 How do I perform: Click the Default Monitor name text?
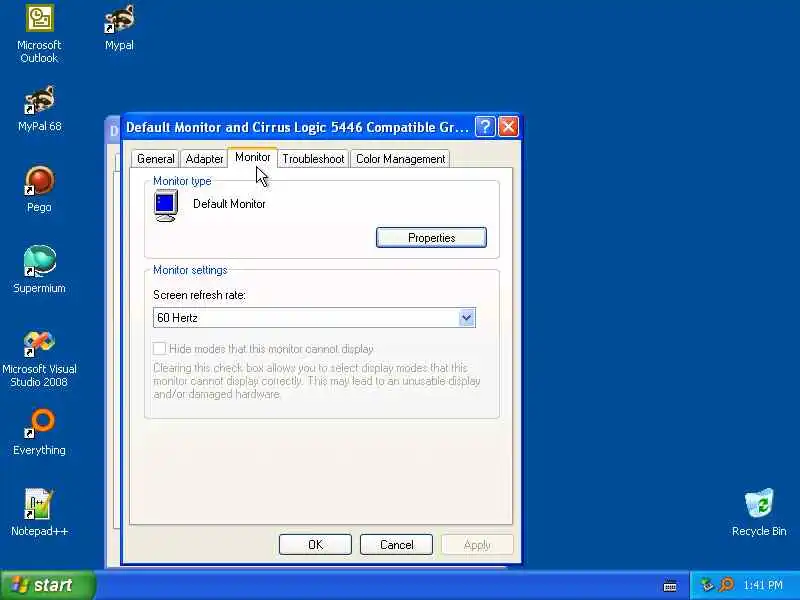[229, 204]
